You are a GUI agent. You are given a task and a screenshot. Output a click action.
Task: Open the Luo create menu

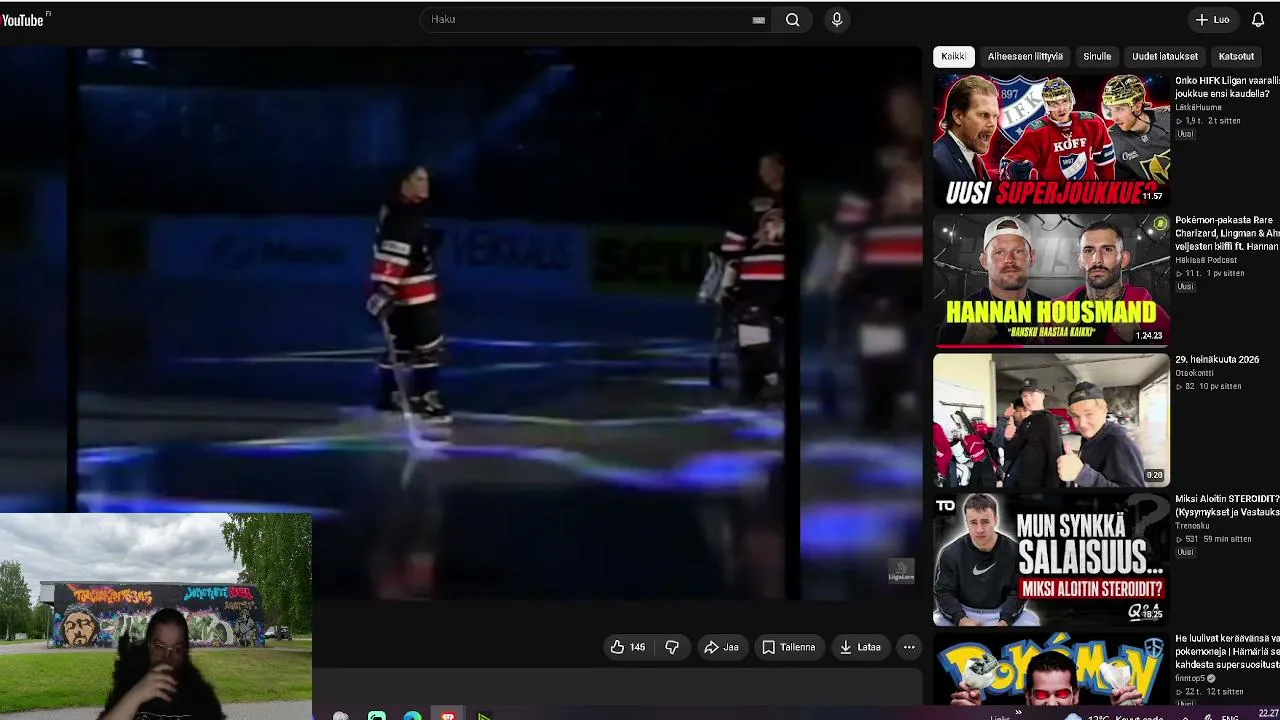point(1213,19)
